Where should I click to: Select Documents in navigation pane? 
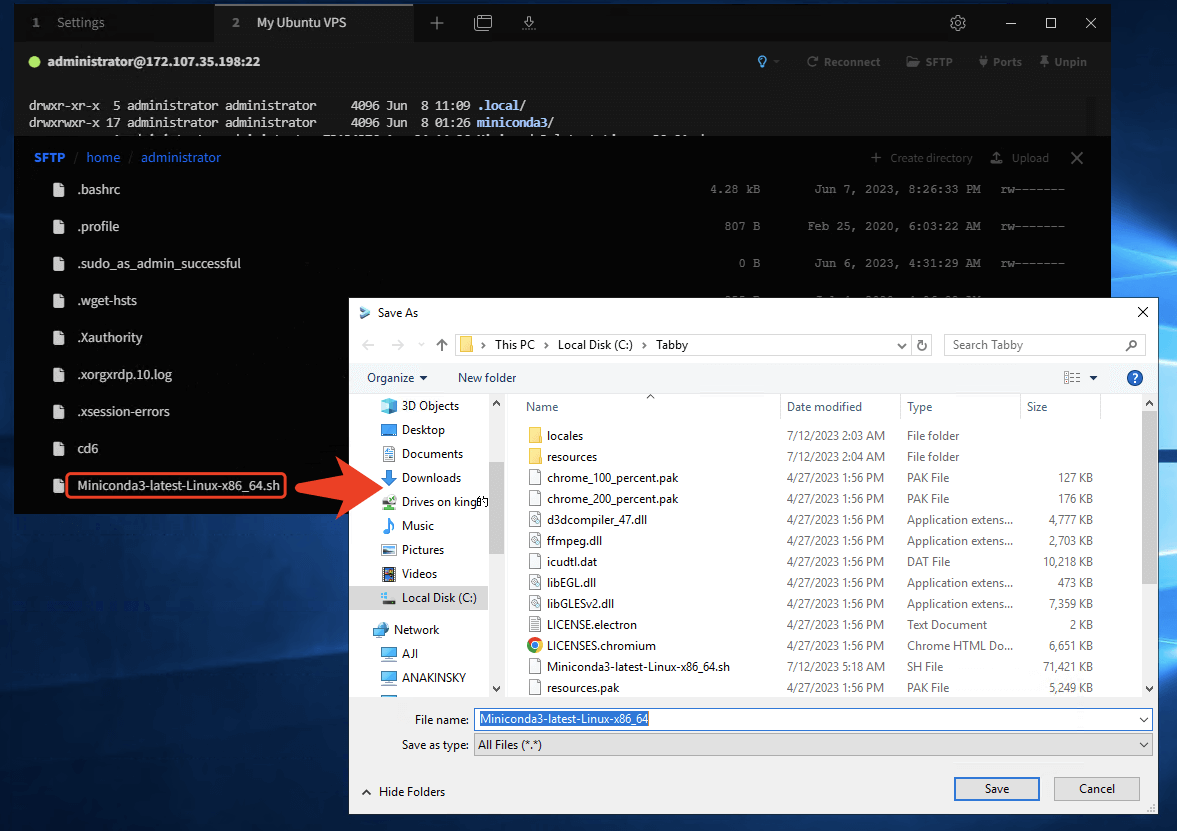(x=432, y=454)
